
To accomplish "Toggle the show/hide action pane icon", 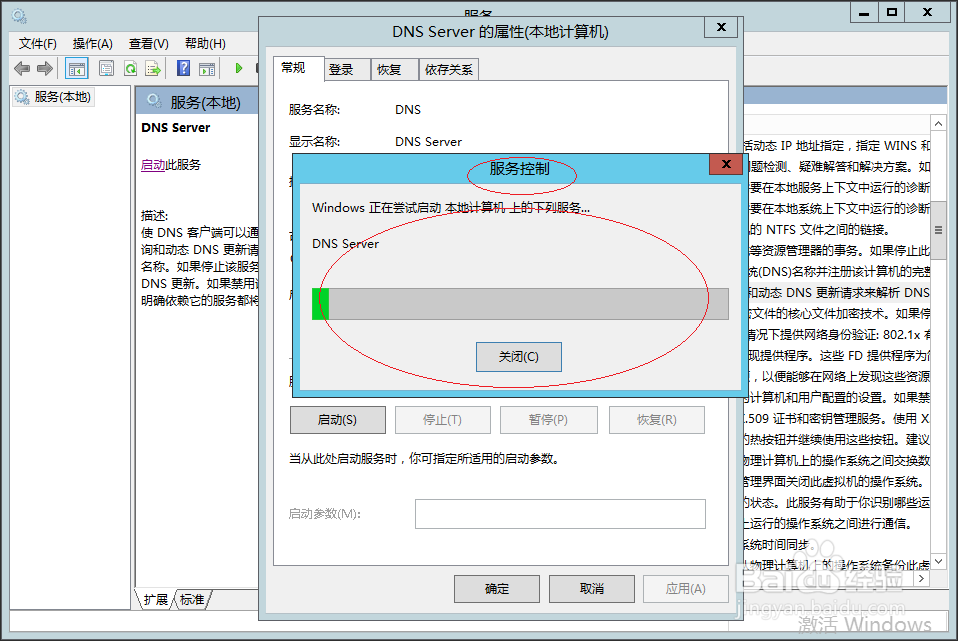I will click(x=207, y=68).
